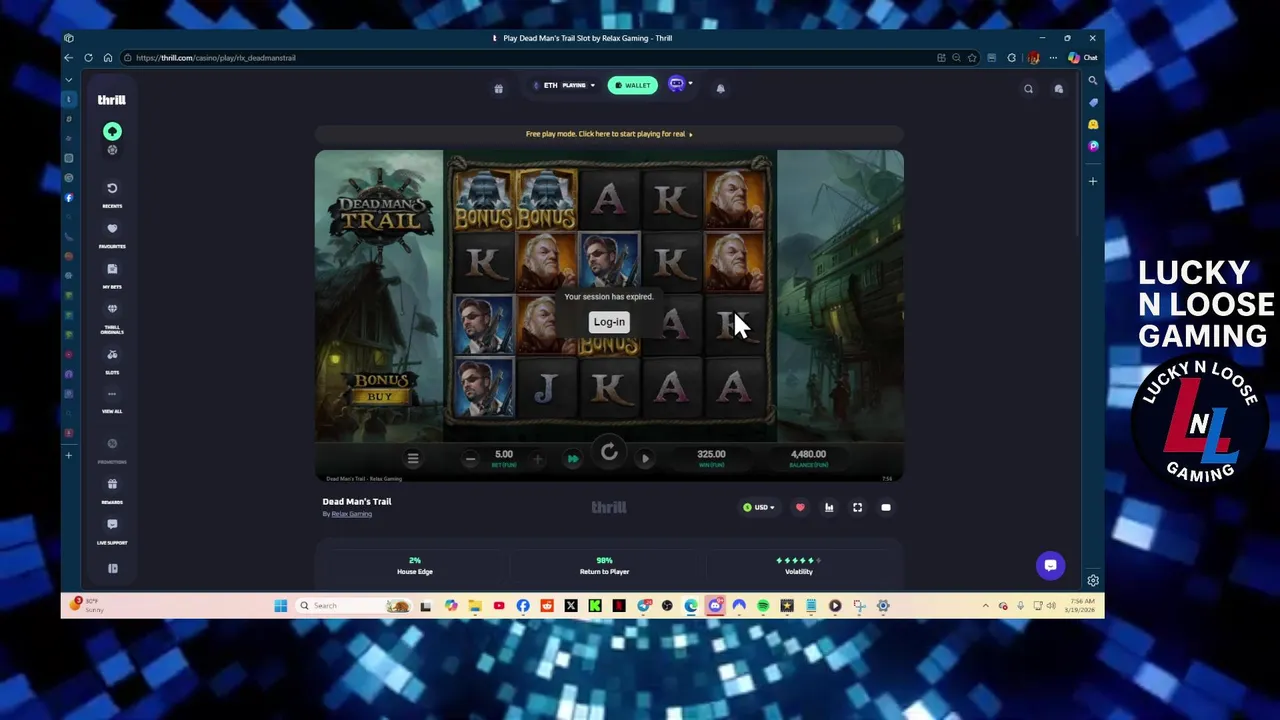This screenshot has width=1280, height=720.
Task: Click the Log-in button in expired session dialog
Action: pyautogui.click(x=609, y=322)
